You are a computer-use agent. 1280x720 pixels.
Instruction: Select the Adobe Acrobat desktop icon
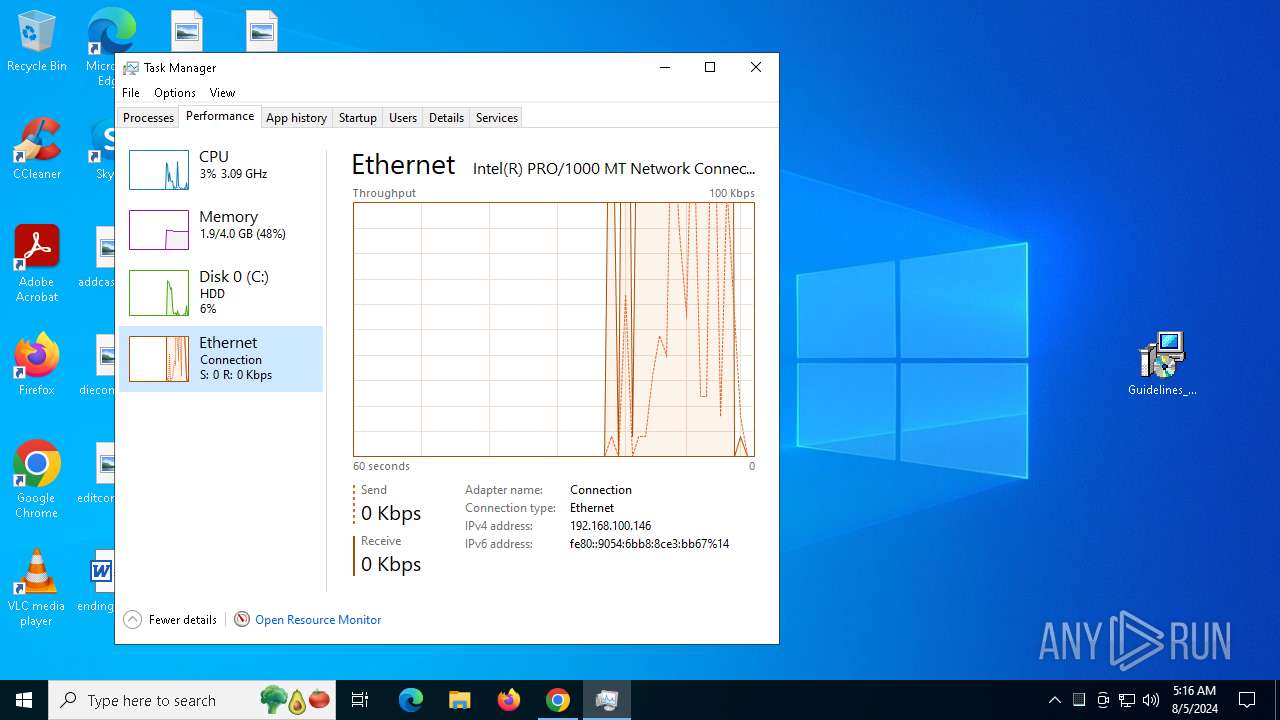pos(37,263)
